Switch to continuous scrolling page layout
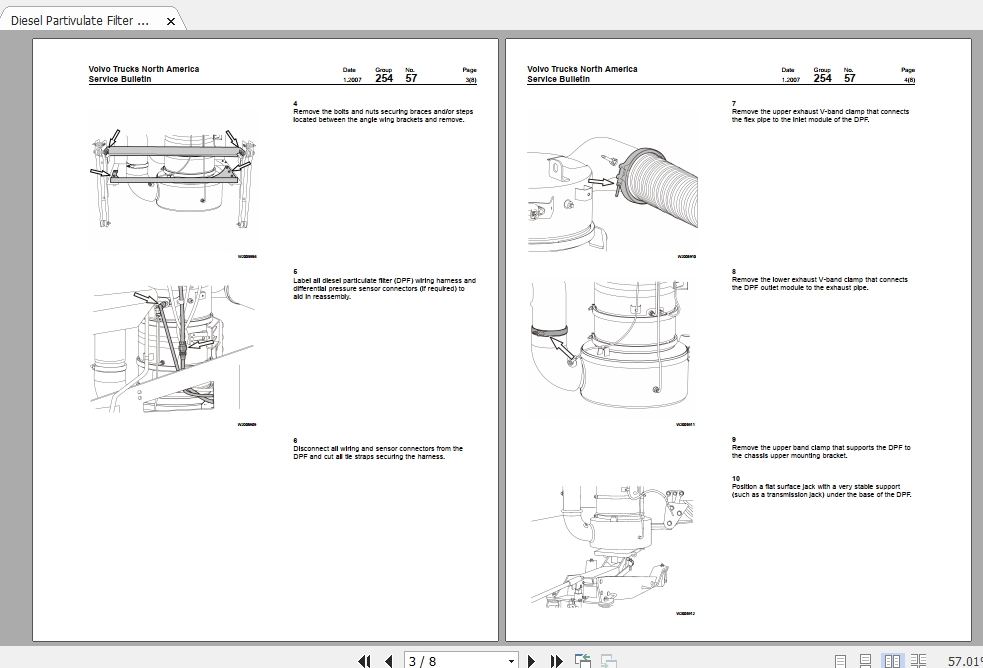The height and width of the screenshot is (668, 983). (865, 659)
